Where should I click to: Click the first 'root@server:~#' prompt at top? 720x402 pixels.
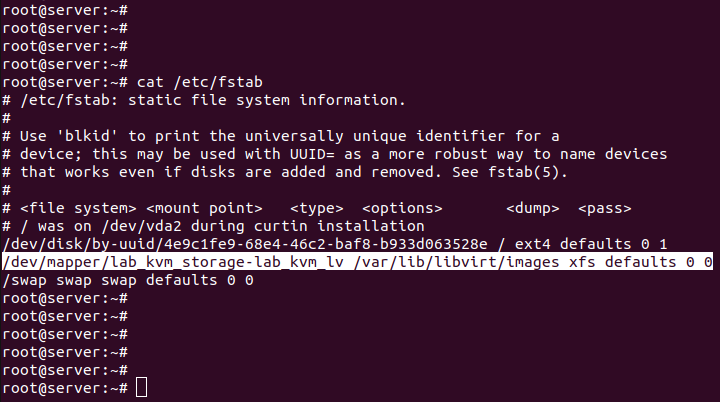[x=65, y=10]
